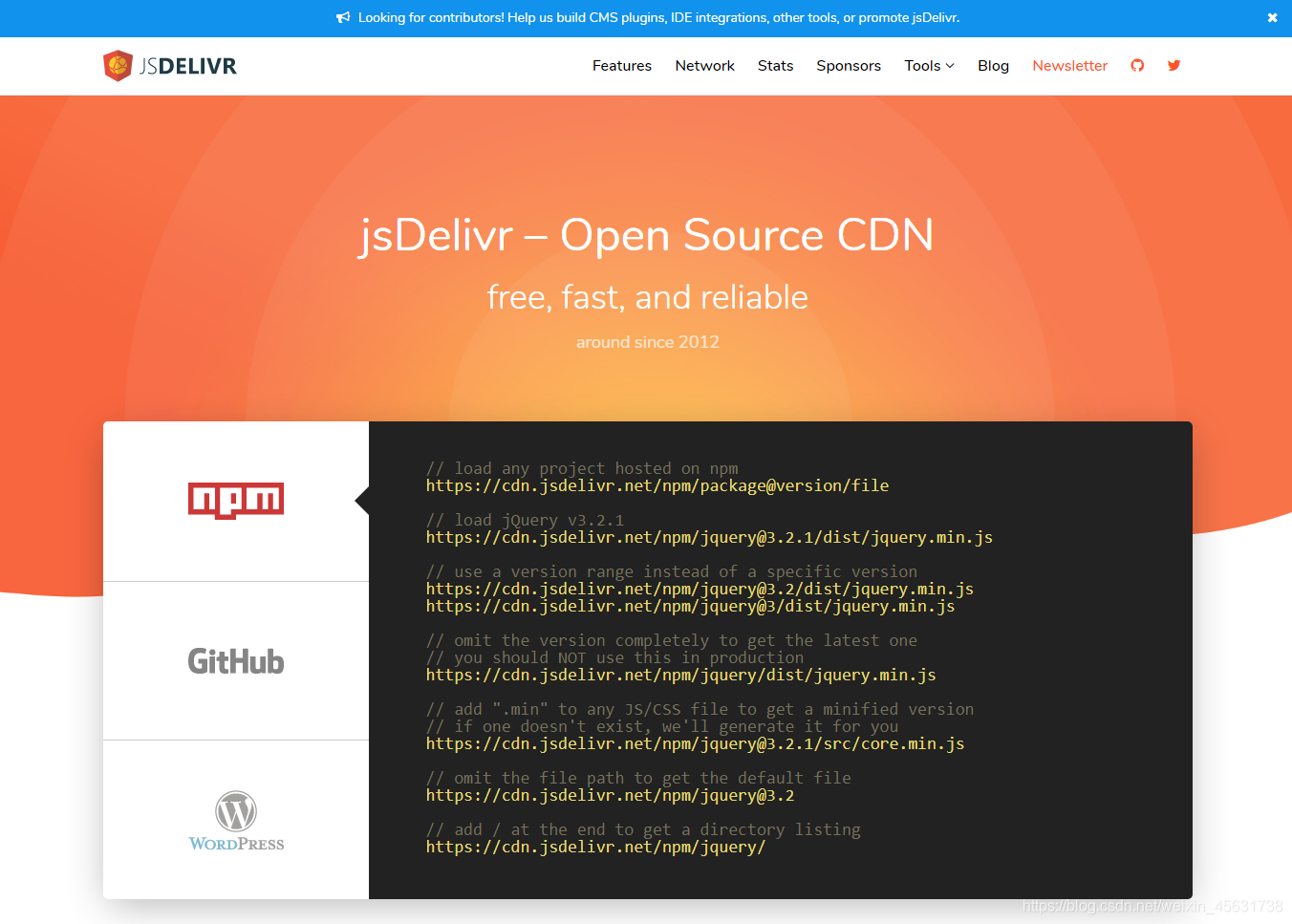Click comment 'you should NOT use this in production'
Viewport: 1292px width, 924px height.
[615, 657]
